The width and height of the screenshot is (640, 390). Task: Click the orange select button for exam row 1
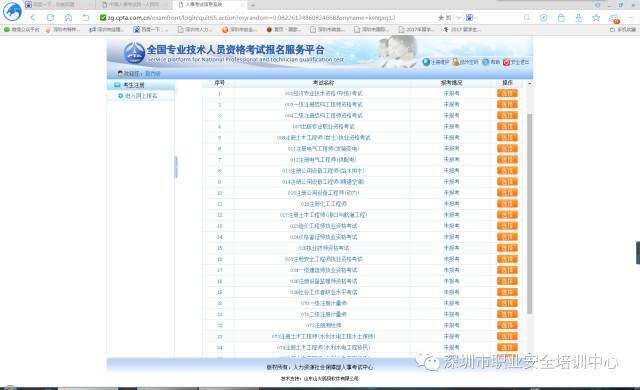pyautogui.click(x=507, y=93)
